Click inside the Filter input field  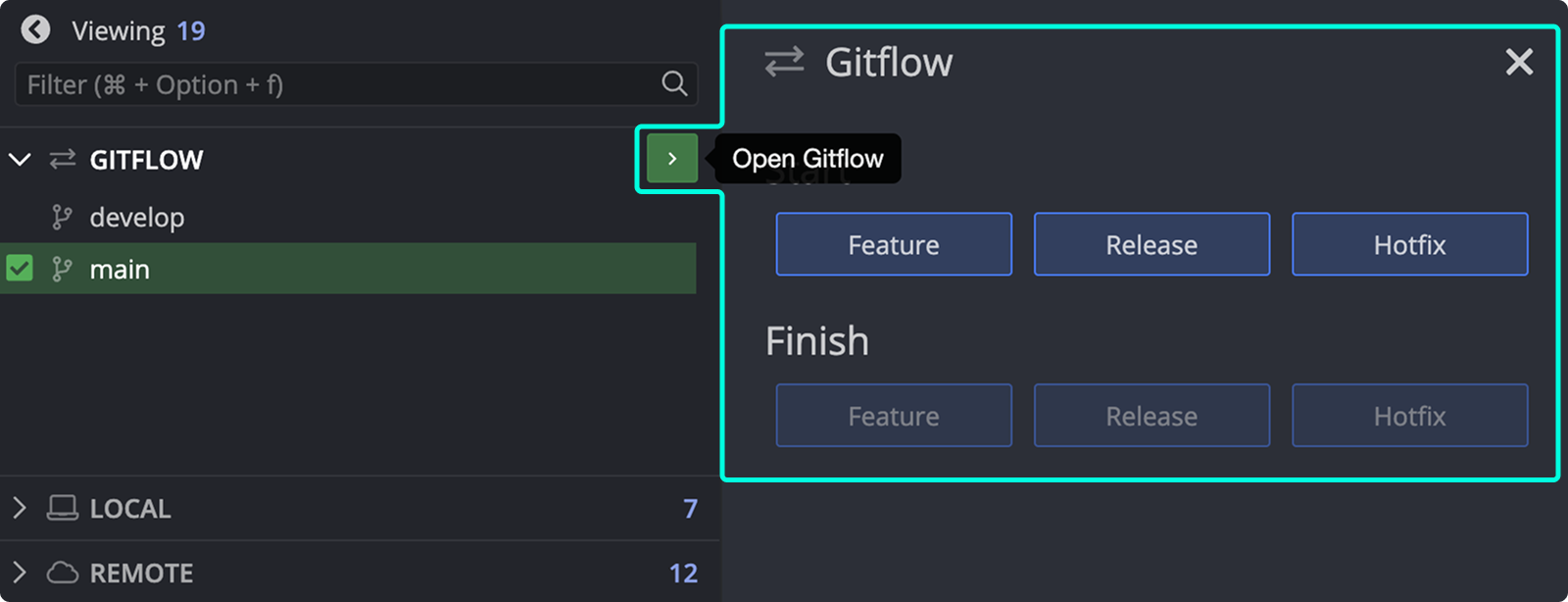pyautogui.click(x=294, y=84)
